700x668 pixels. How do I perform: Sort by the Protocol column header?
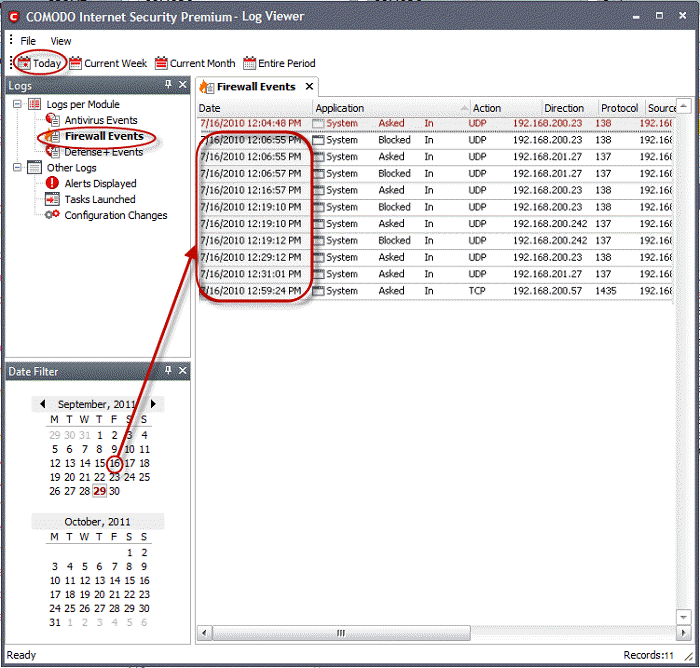[x=622, y=108]
